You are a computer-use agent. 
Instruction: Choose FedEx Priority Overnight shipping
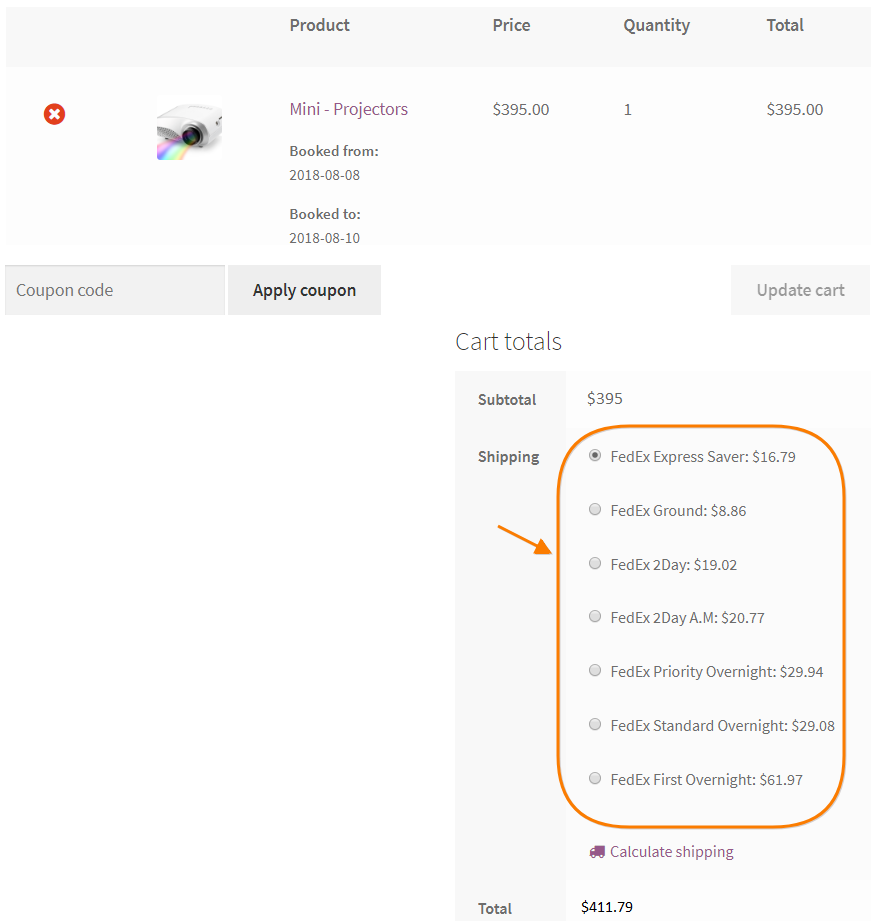click(595, 670)
